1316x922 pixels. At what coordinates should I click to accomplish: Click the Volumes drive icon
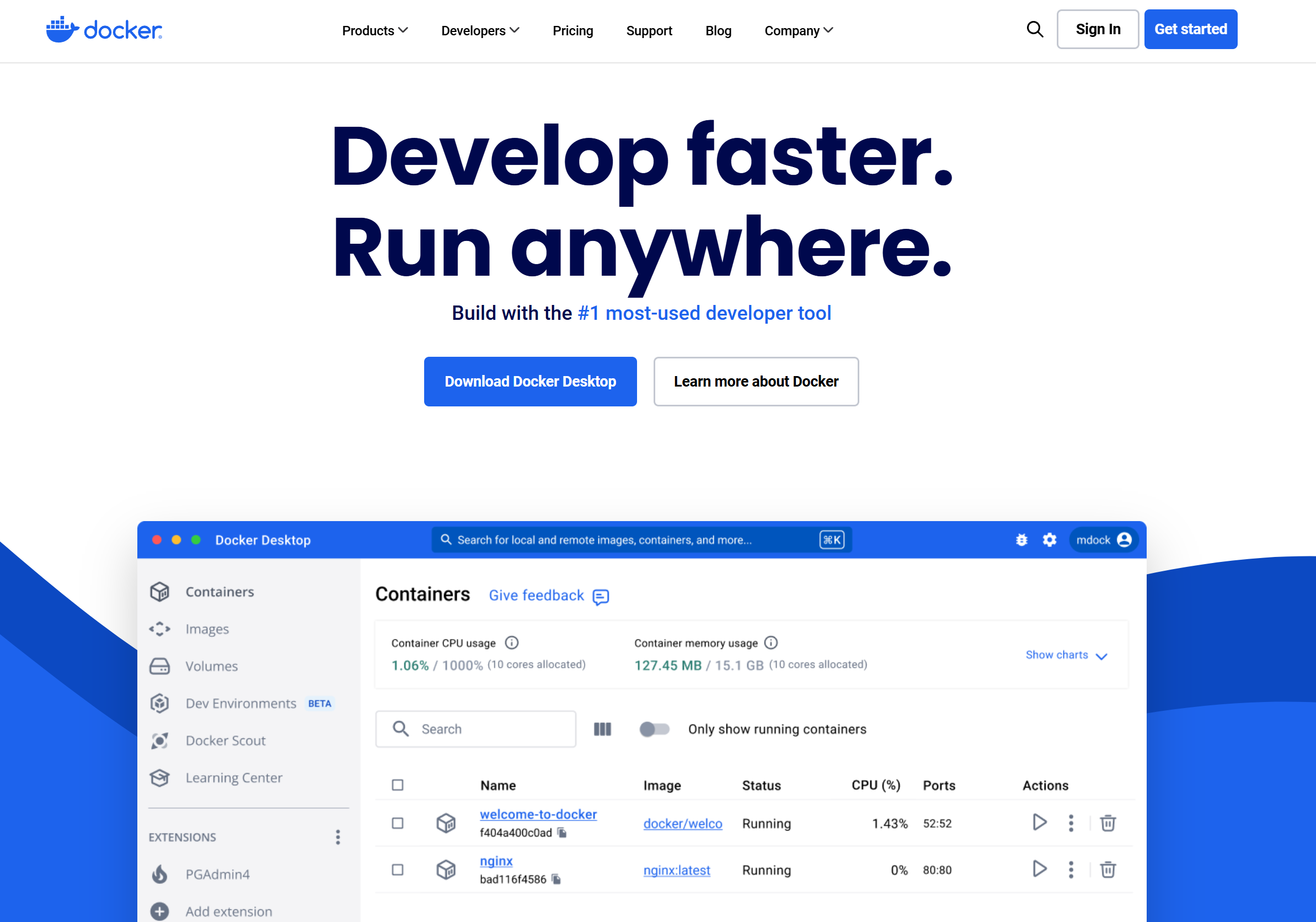point(159,666)
